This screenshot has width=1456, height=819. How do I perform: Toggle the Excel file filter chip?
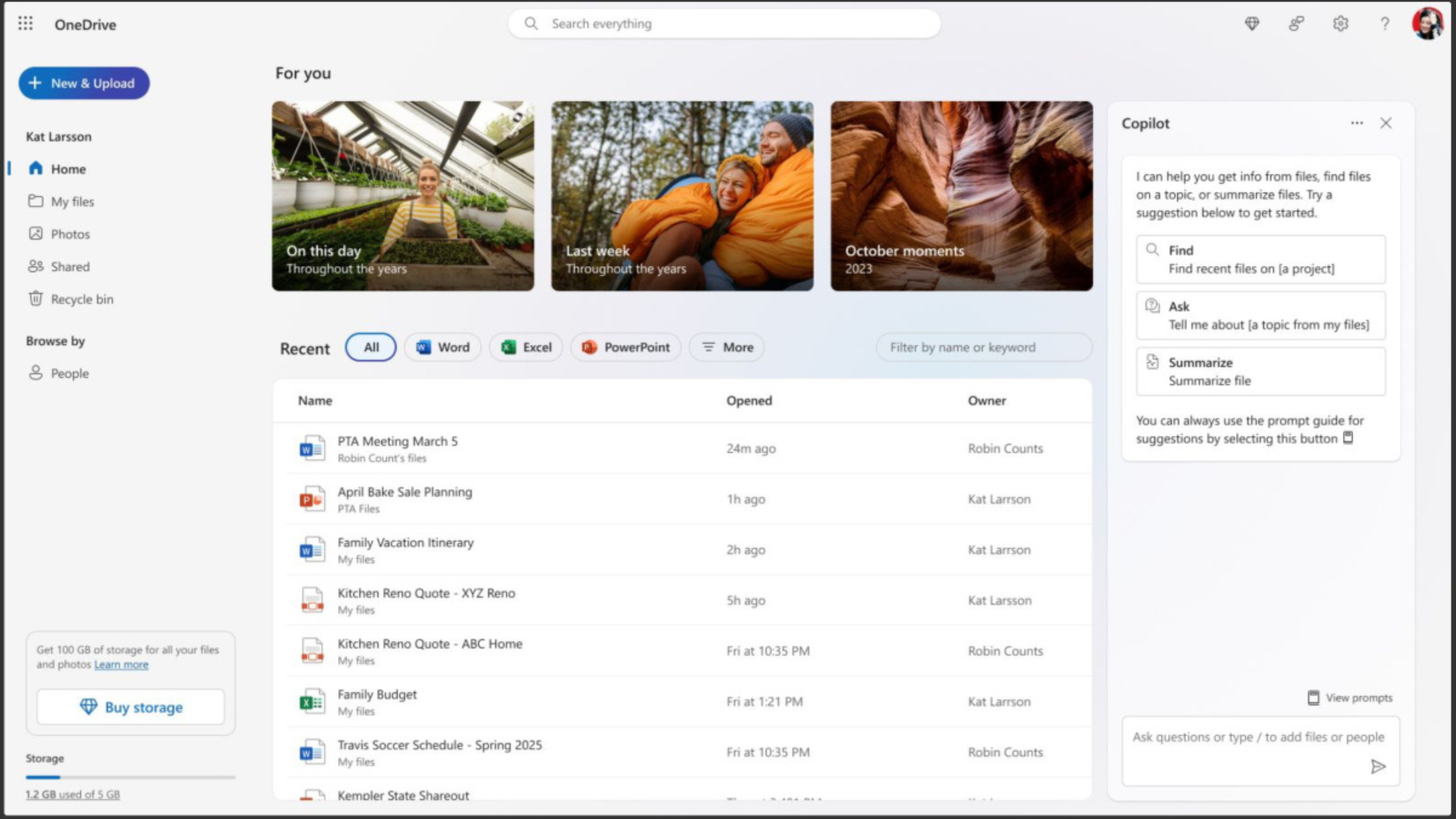coord(526,347)
